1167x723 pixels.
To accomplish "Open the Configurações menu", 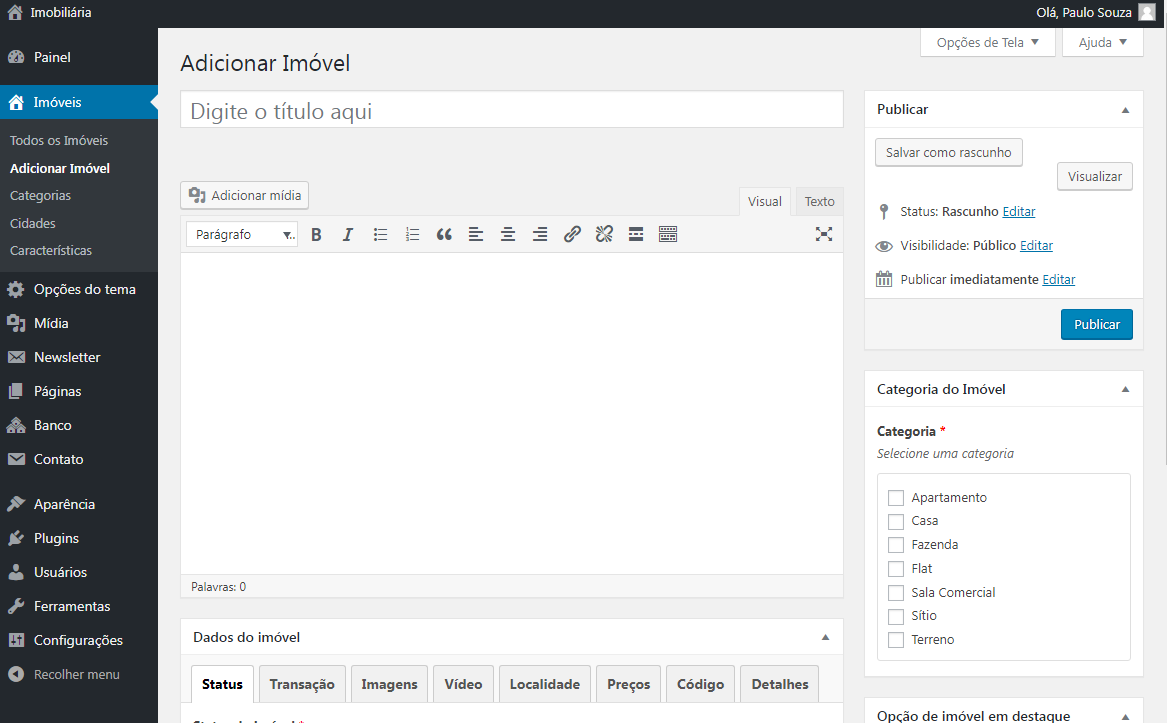I will tap(79, 640).
